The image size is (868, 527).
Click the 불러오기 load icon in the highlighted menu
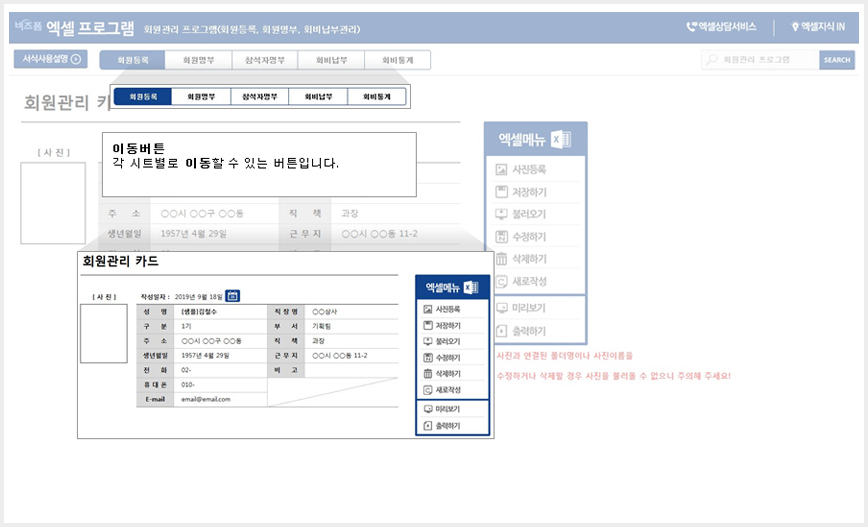(427, 342)
